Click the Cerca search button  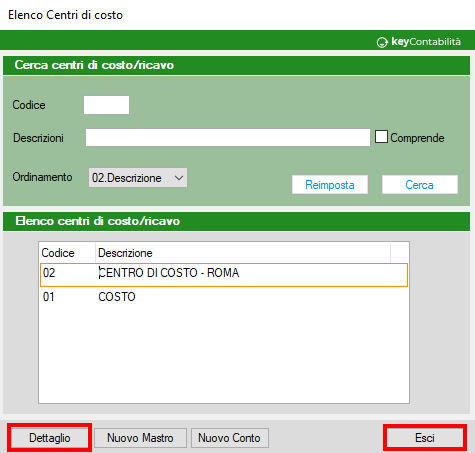[x=420, y=185]
